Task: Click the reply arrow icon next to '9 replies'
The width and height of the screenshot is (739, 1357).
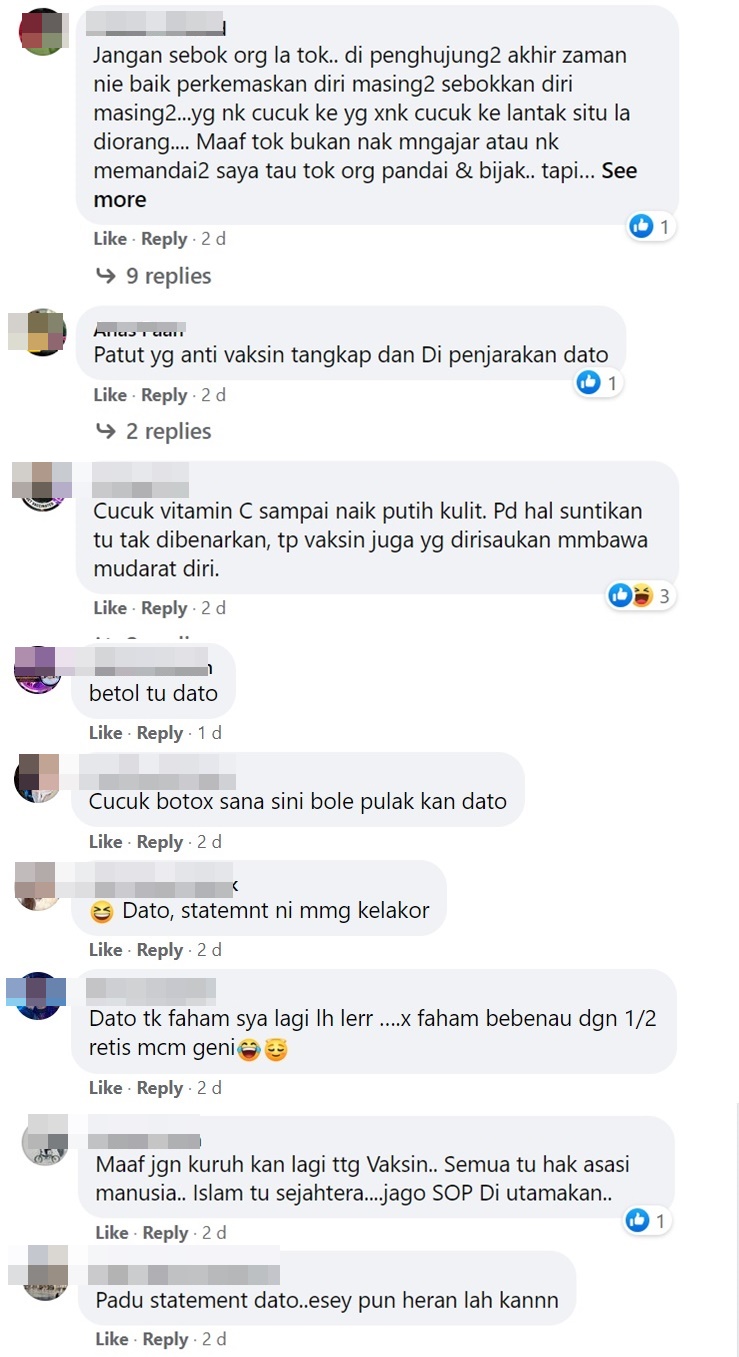Action: coord(106,276)
